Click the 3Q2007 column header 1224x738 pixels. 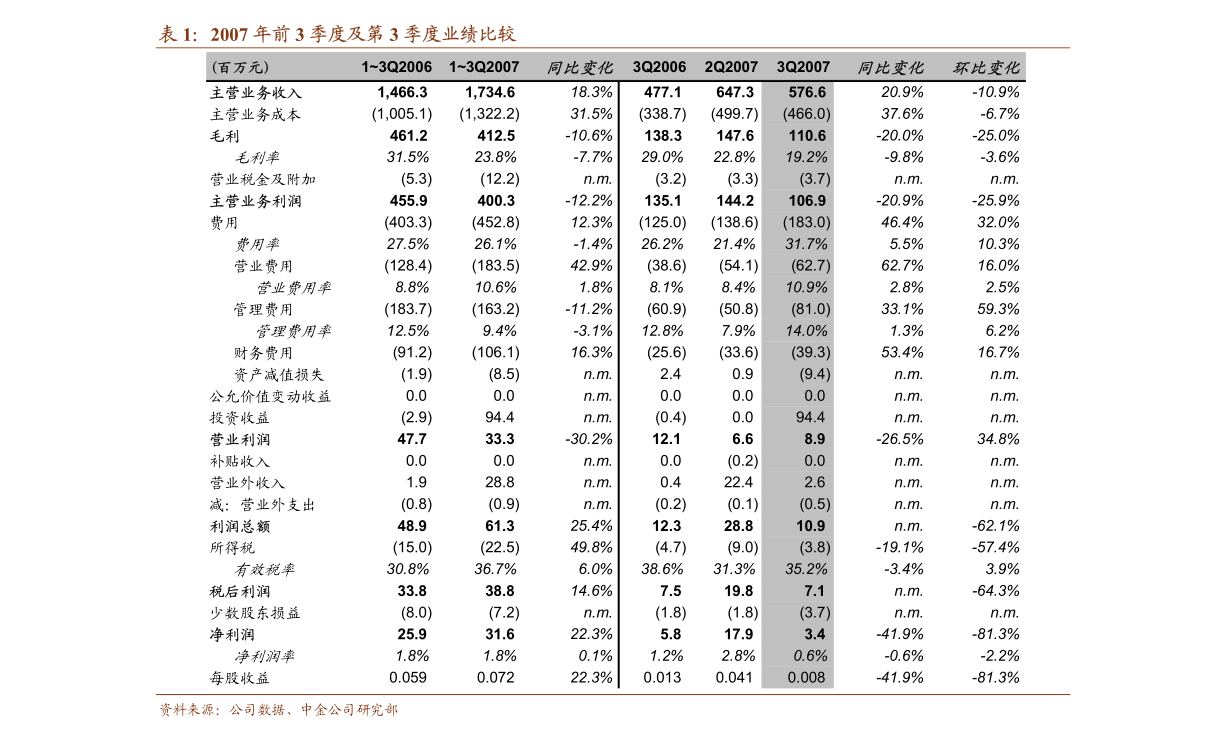coord(803,67)
